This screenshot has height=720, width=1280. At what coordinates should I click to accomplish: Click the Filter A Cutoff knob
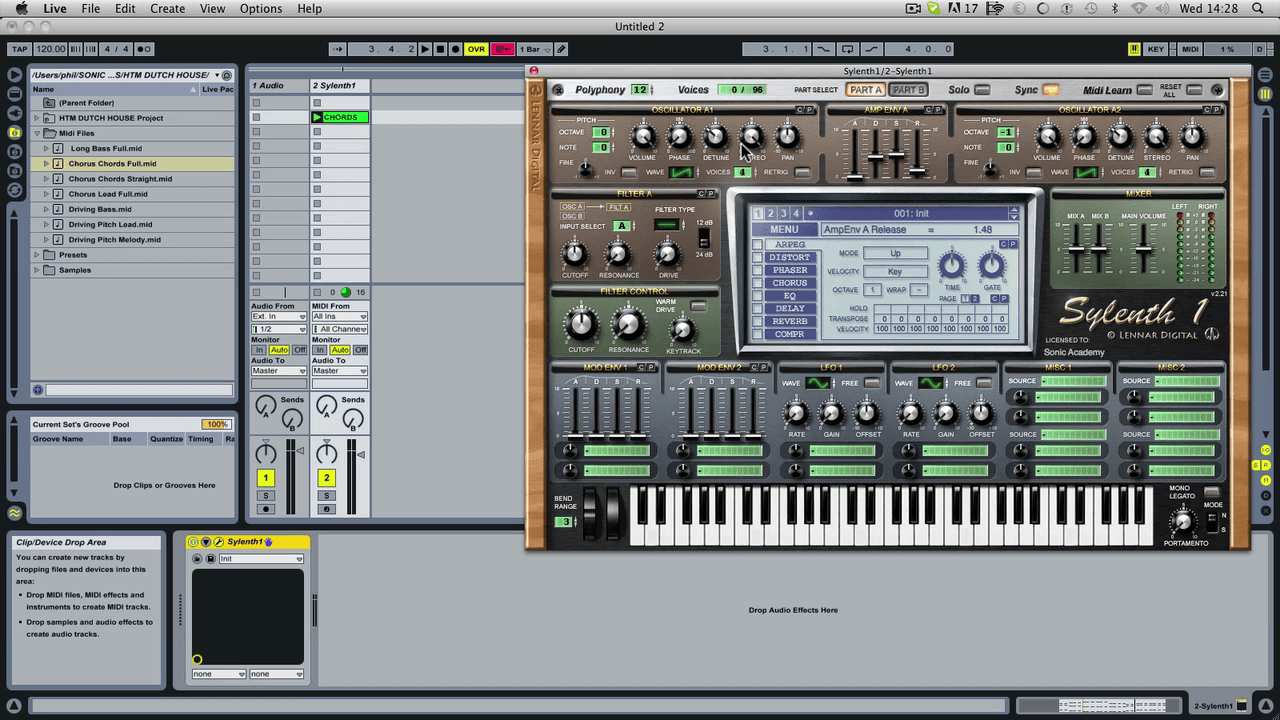(575, 255)
